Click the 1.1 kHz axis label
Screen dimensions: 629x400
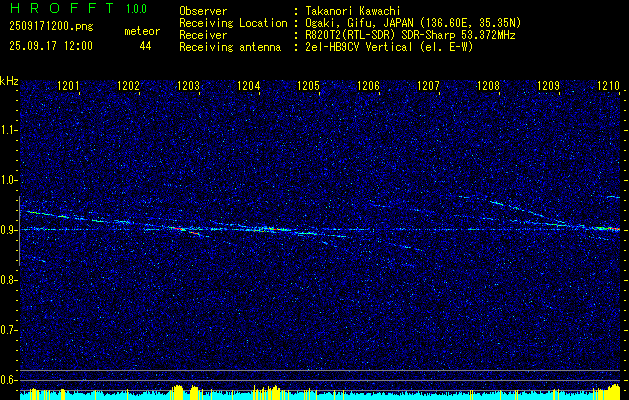(x=7, y=130)
